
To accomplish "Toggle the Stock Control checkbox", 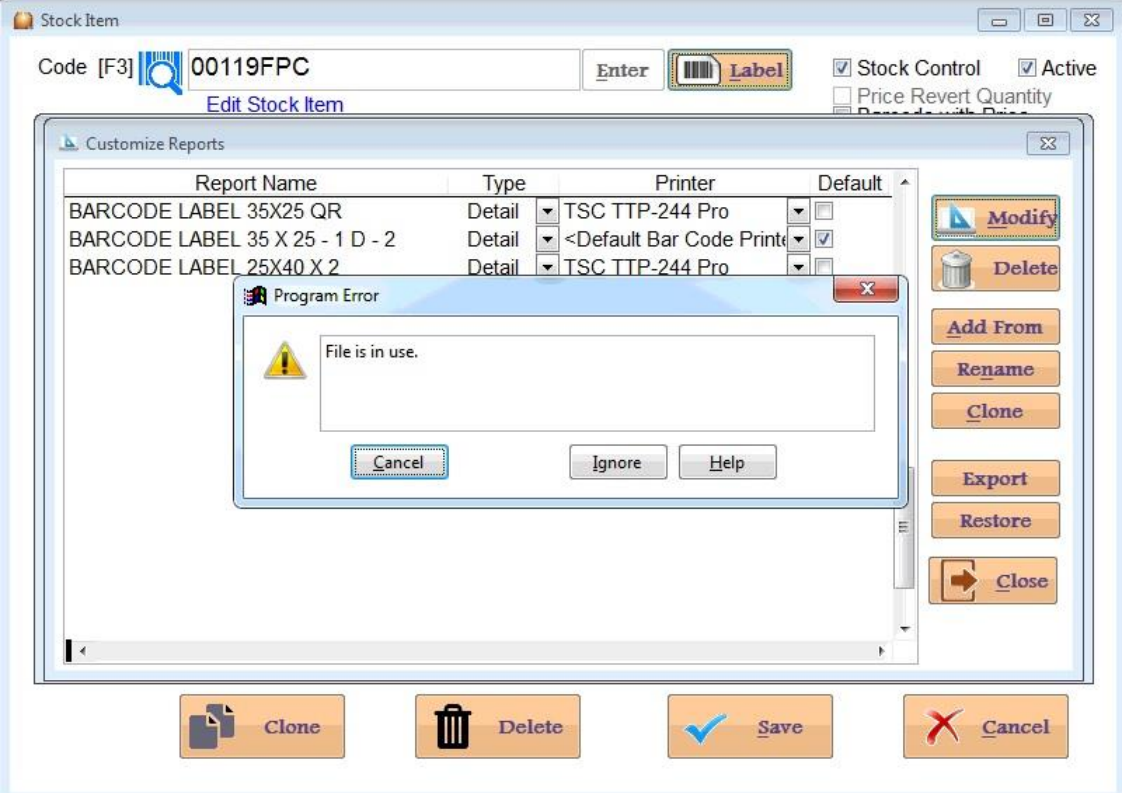I will point(843,69).
